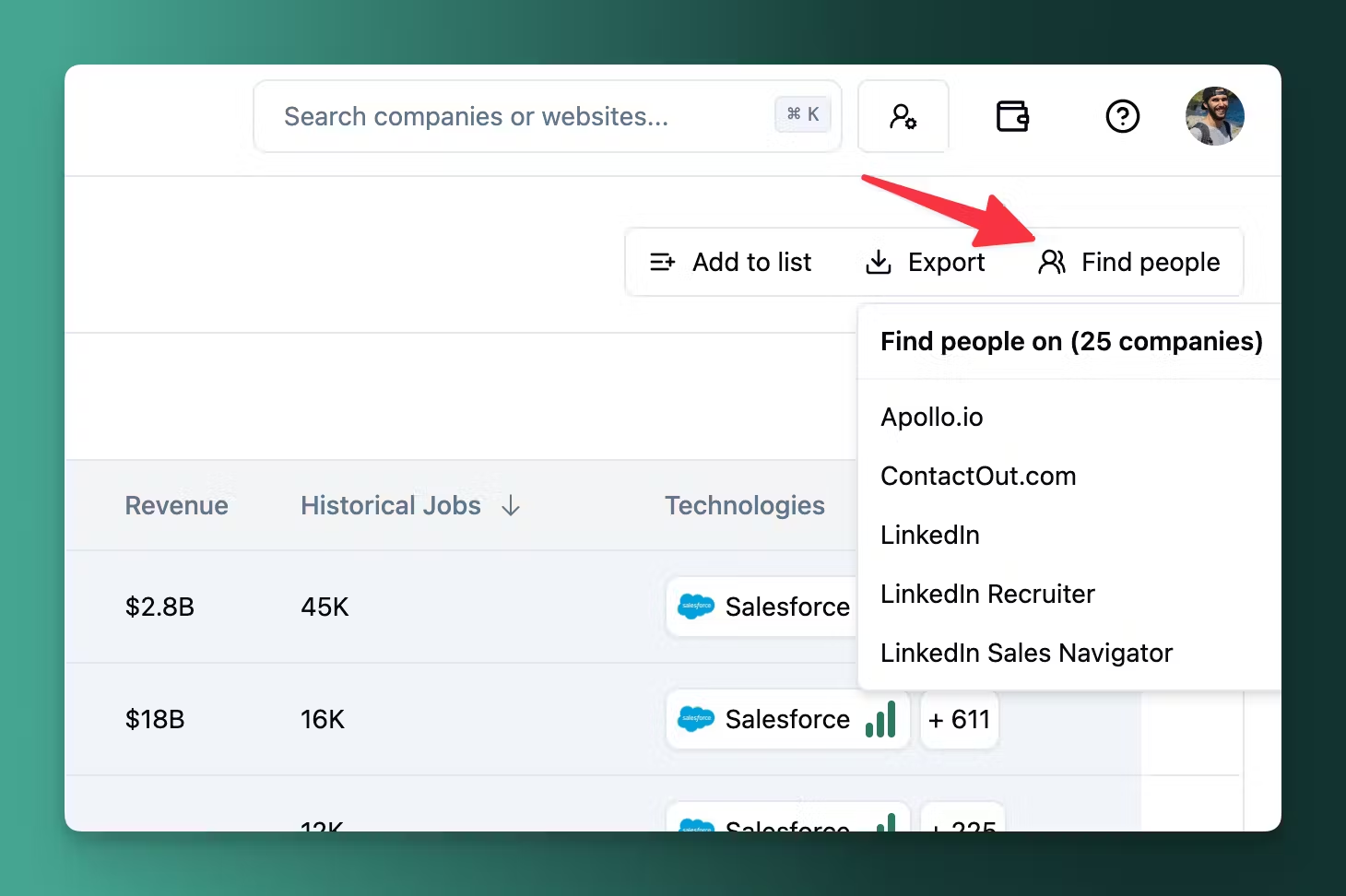Click the Export button
The image size is (1346, 896).
point(925,262)
